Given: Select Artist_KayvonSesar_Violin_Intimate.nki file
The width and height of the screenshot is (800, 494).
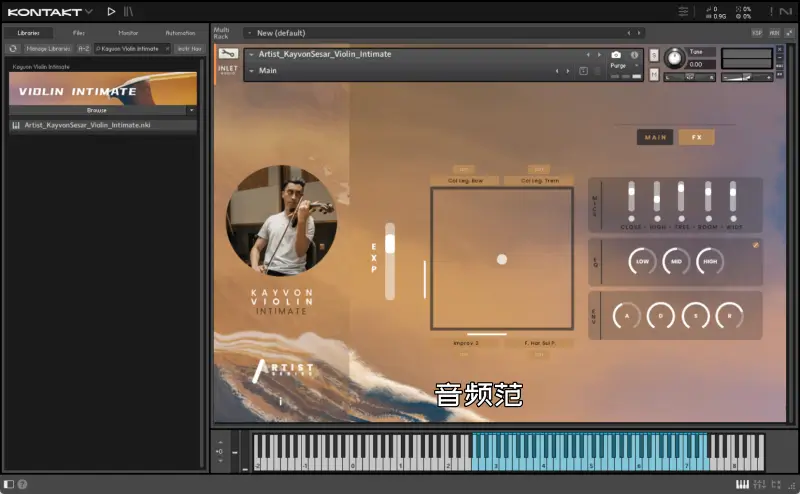Looking at the screenshot, I should click(x=103, y=125).
